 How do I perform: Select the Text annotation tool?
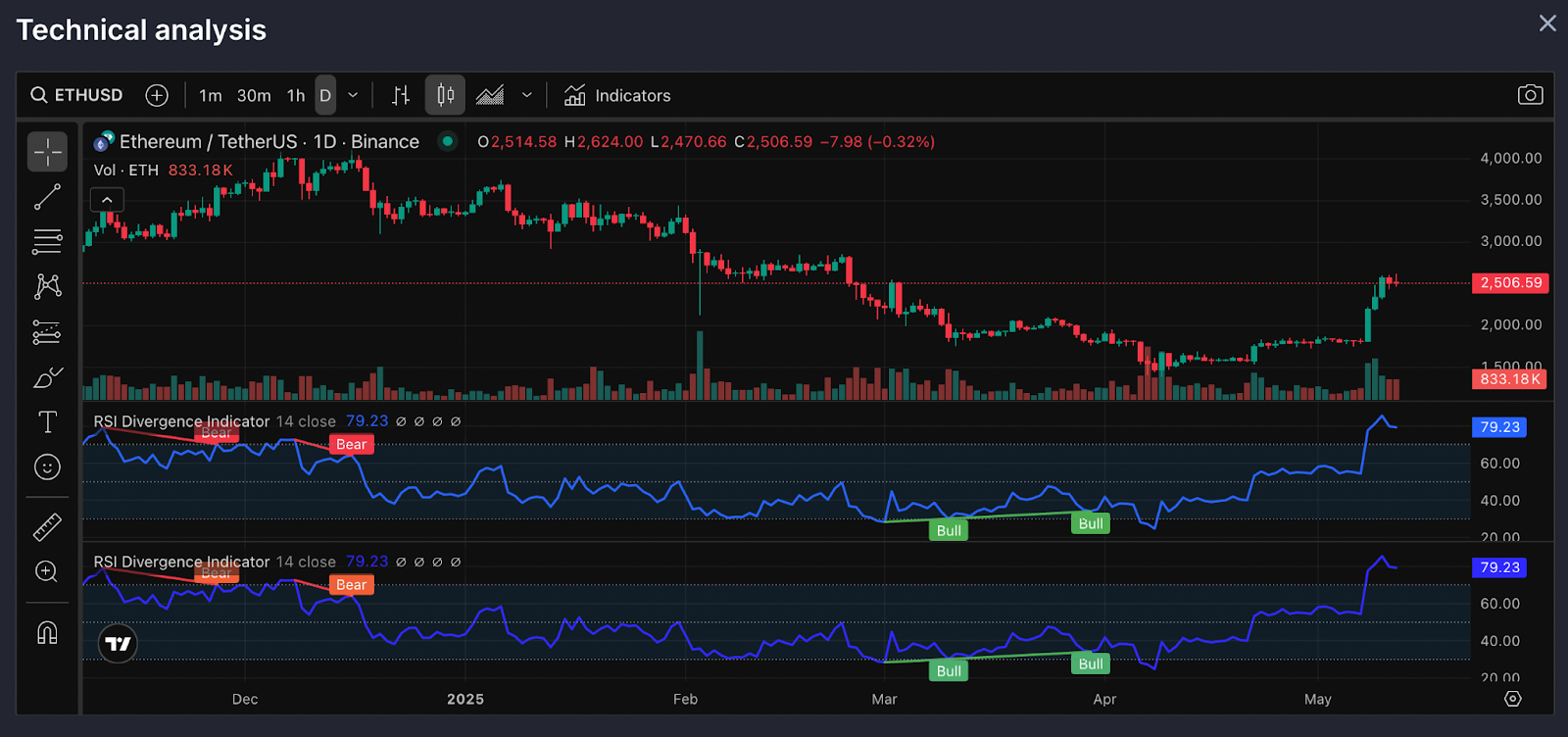click(47, 422)
